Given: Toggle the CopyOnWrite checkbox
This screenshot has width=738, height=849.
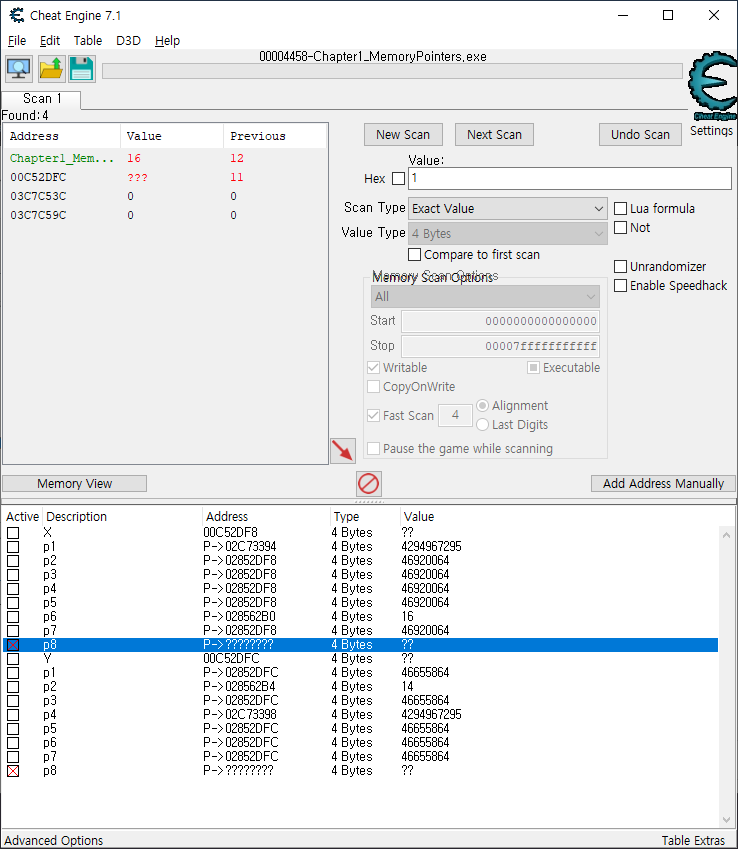Looking at the screenshot, I should coord(373,387).
